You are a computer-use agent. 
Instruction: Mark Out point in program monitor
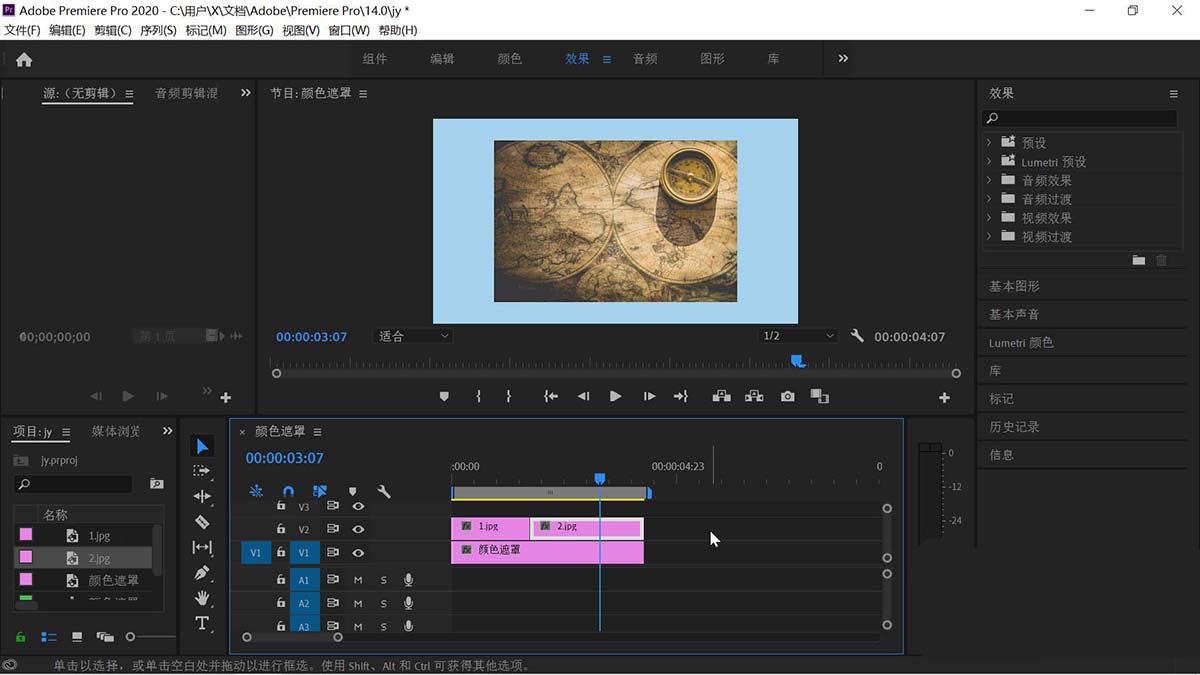(508, 397)
